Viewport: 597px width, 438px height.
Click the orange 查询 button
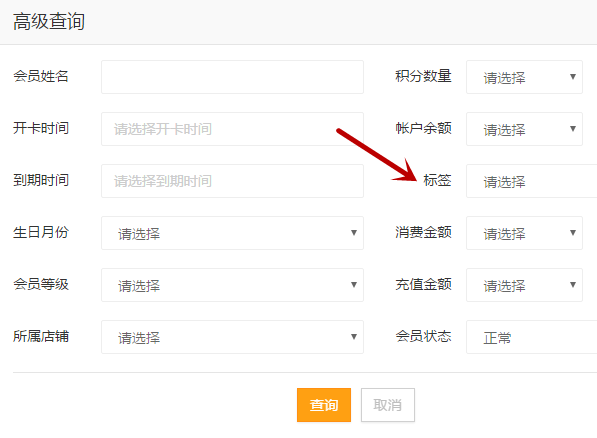[x=324, y=405]
